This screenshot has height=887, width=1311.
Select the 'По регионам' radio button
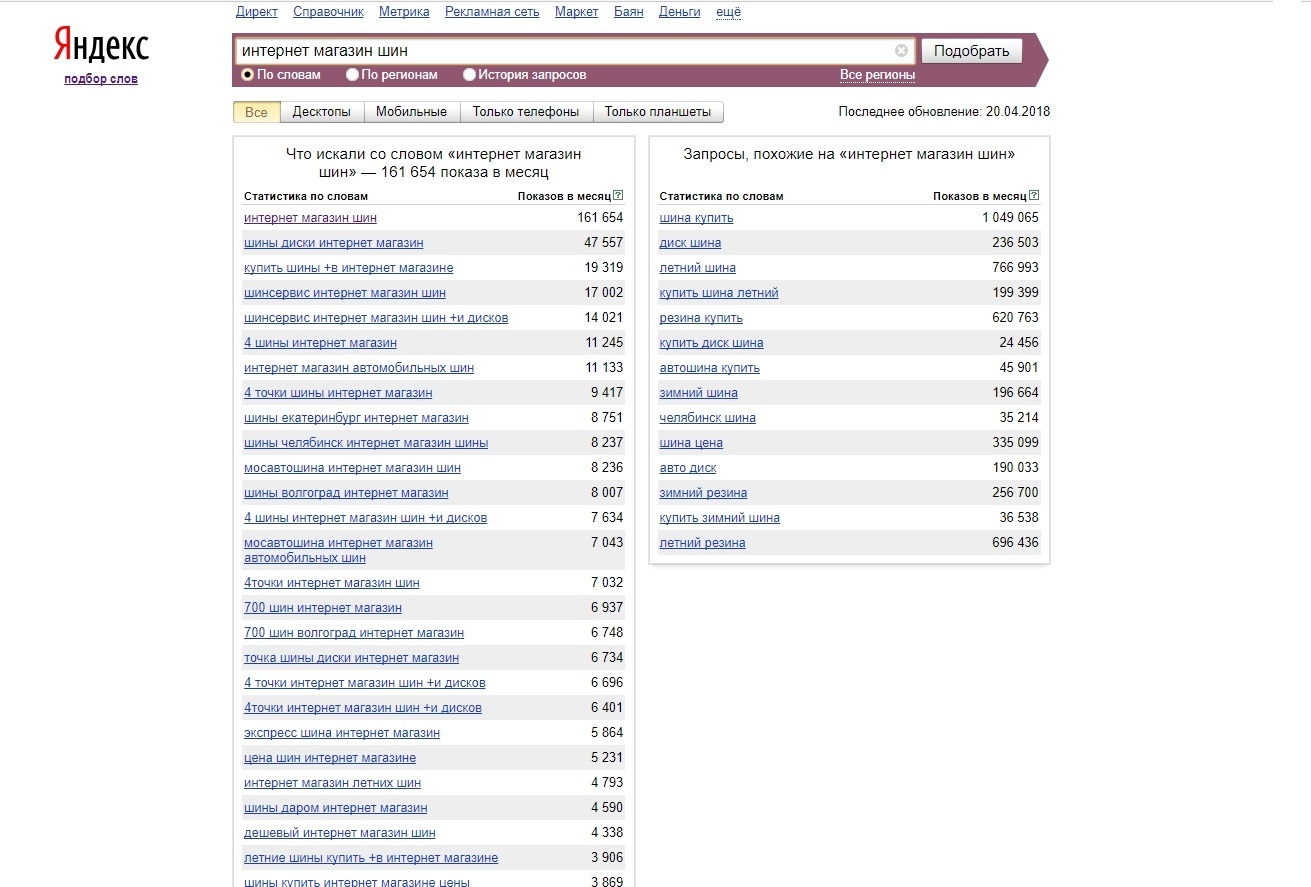coord(352,75)
